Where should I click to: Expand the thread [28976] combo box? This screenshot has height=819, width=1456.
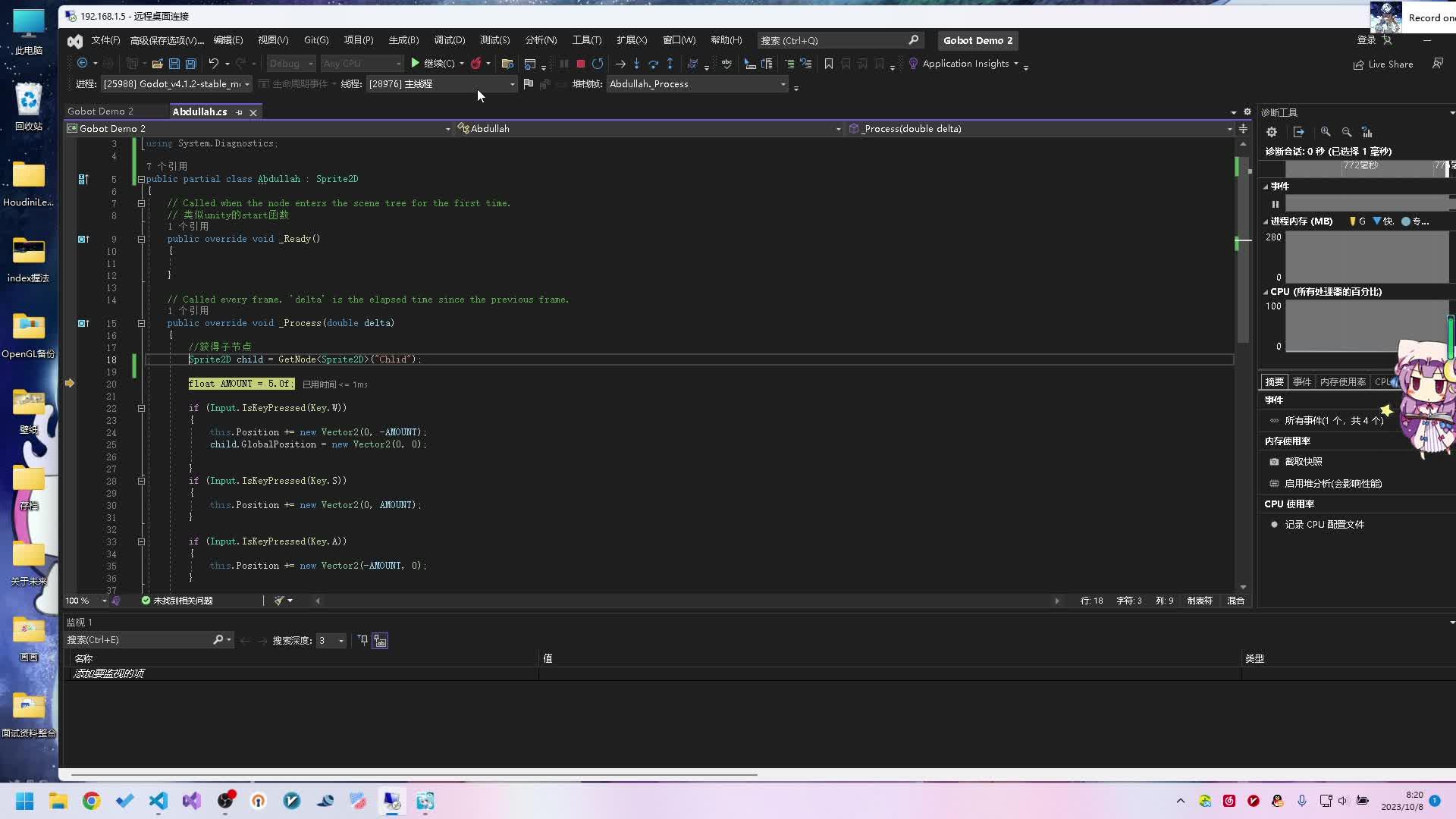(x=512, y=84)
